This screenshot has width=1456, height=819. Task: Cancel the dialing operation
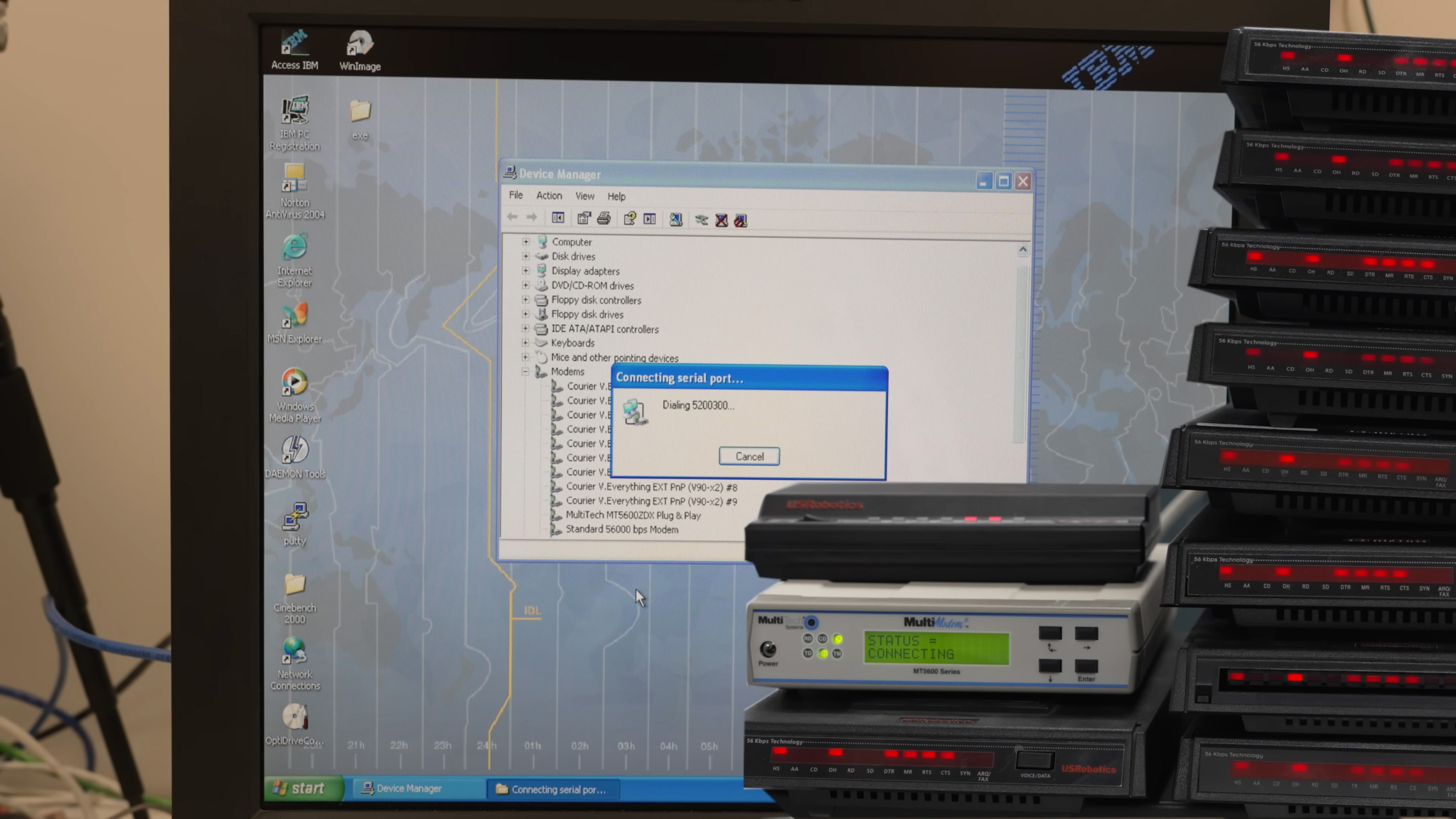tap(749, 456)
